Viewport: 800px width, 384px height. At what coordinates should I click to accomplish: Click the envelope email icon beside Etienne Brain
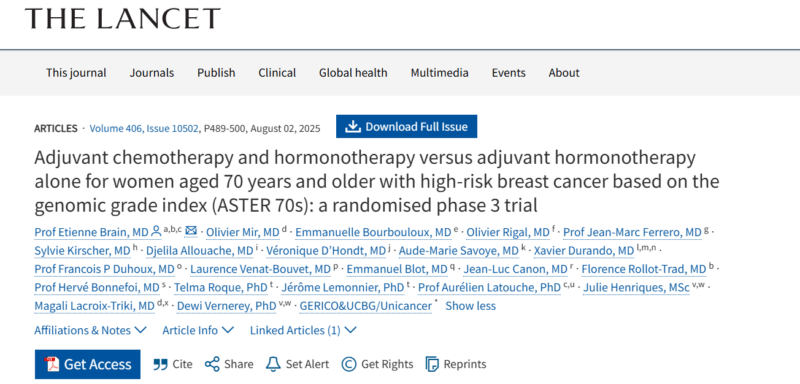click(x=191, y=232)
